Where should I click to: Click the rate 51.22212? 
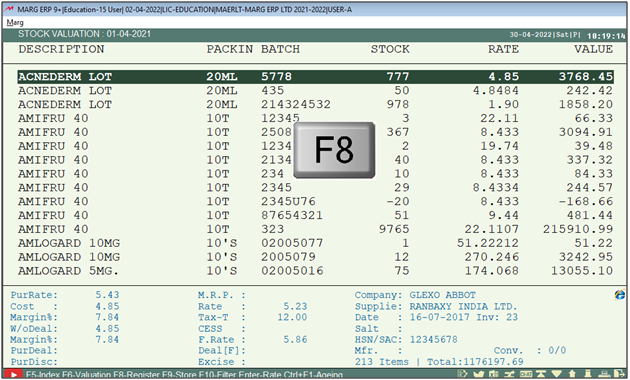point(488,243)
